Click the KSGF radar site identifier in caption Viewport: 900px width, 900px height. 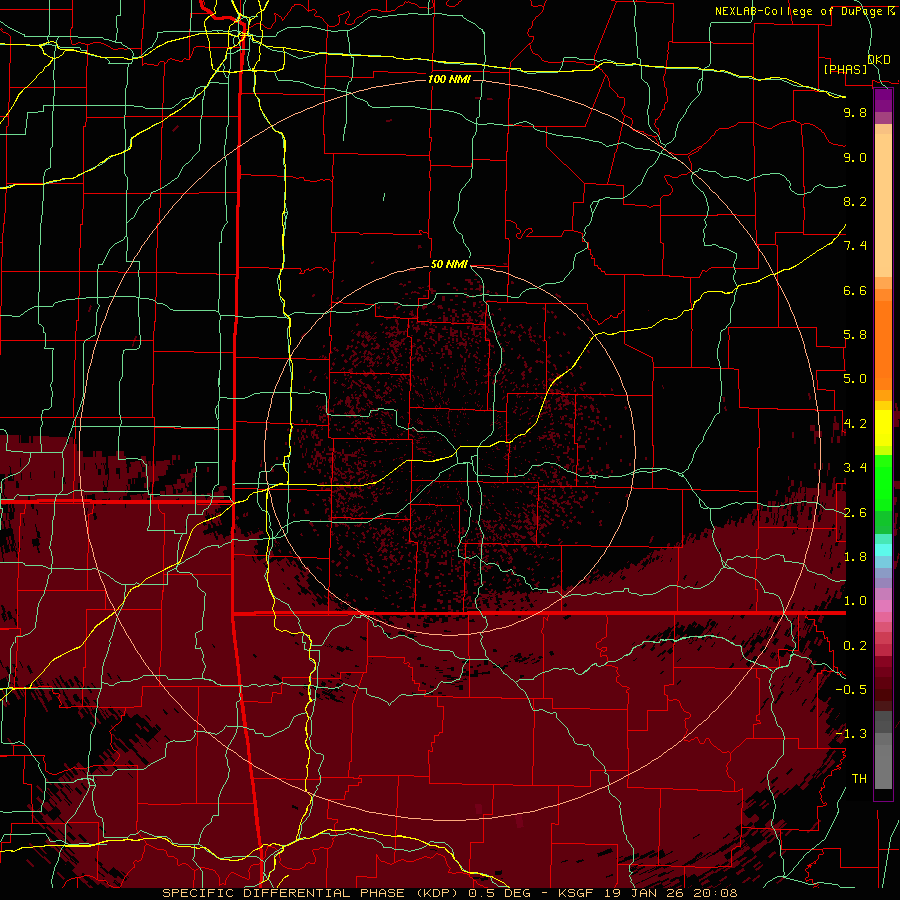click(576, 893)
